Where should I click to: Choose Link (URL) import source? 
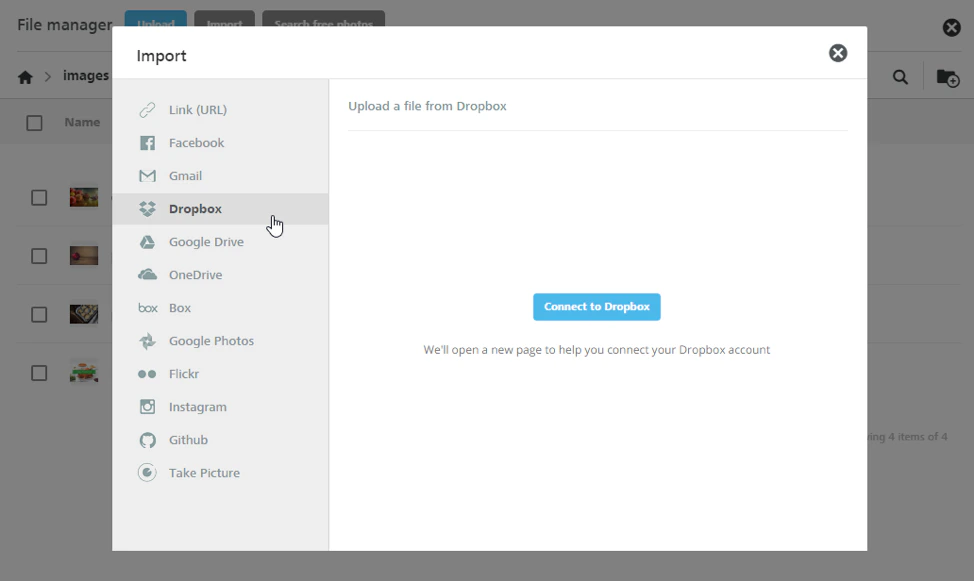(x=220, y=110)
